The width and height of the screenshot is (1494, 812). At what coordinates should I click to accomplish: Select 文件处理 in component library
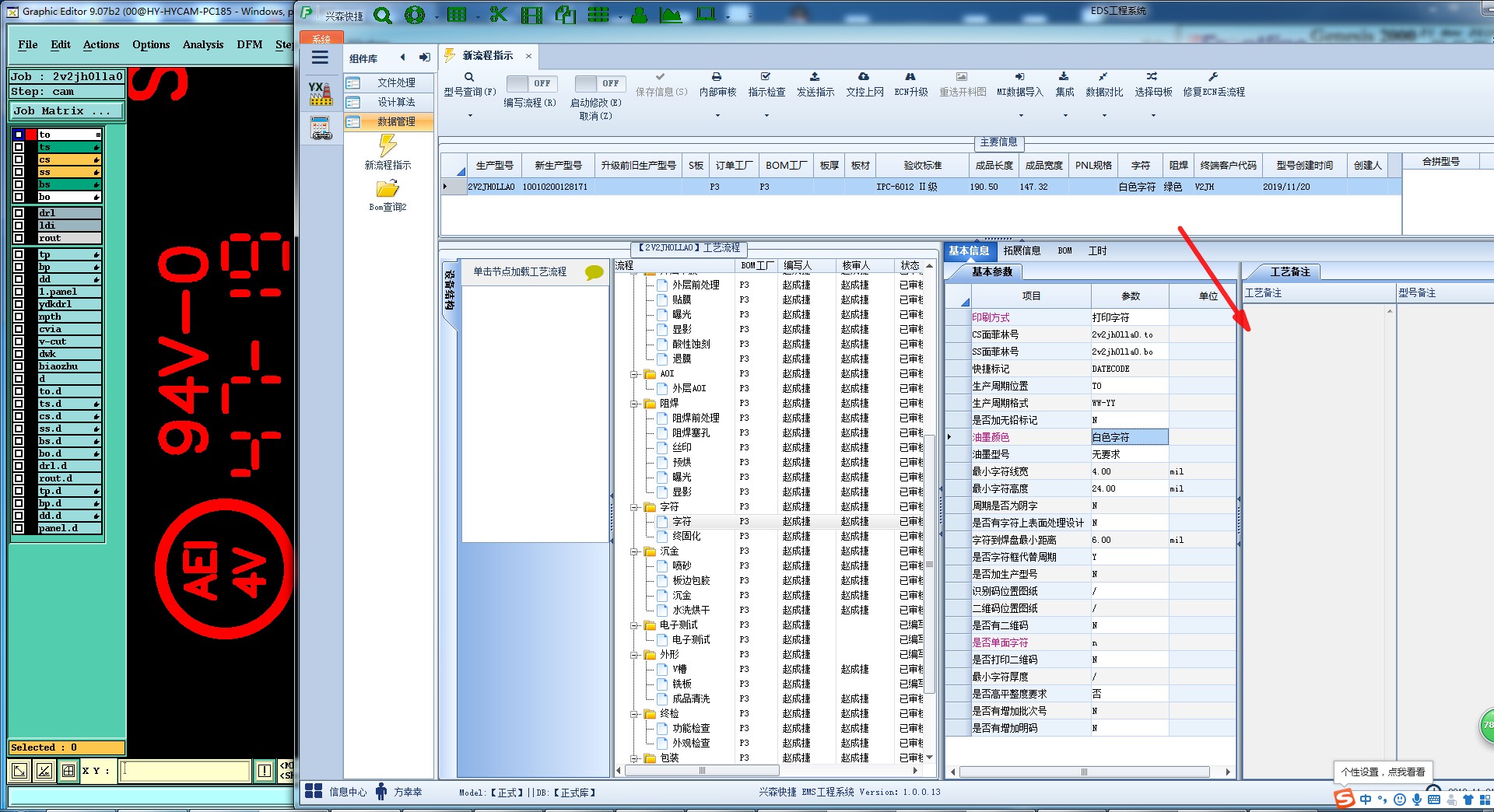[396, 82]
